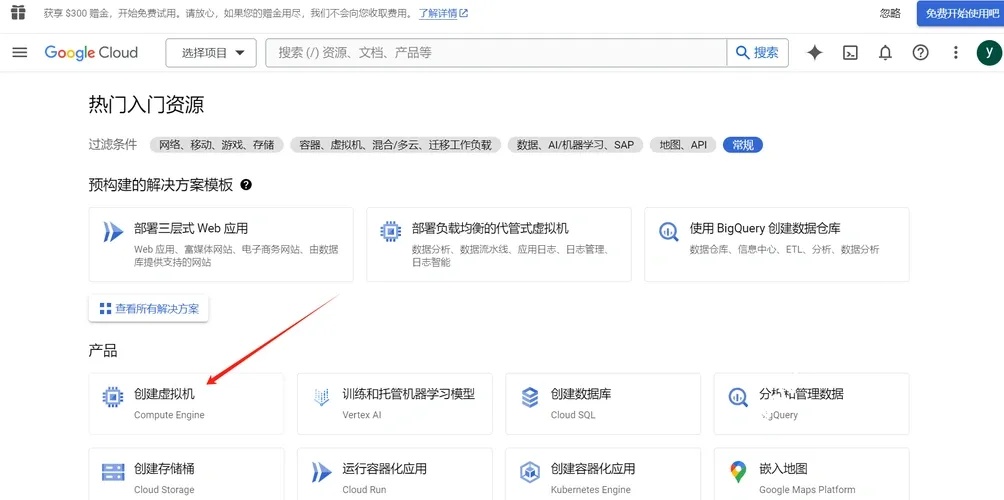Screen dimensions: 1004x500
Task: Click the 'Cloud Storage' subtitle text
Action: 164,490
